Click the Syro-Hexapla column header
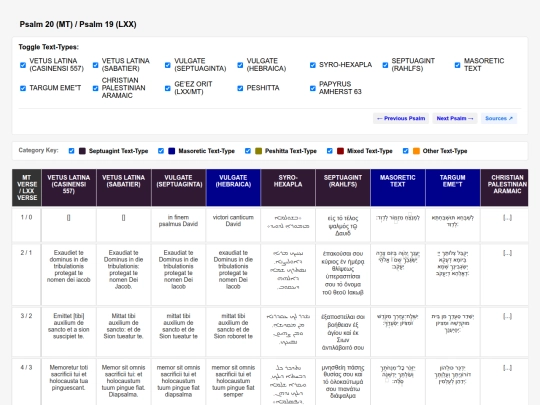Screen dimensions: 540x405 [288, 188]
